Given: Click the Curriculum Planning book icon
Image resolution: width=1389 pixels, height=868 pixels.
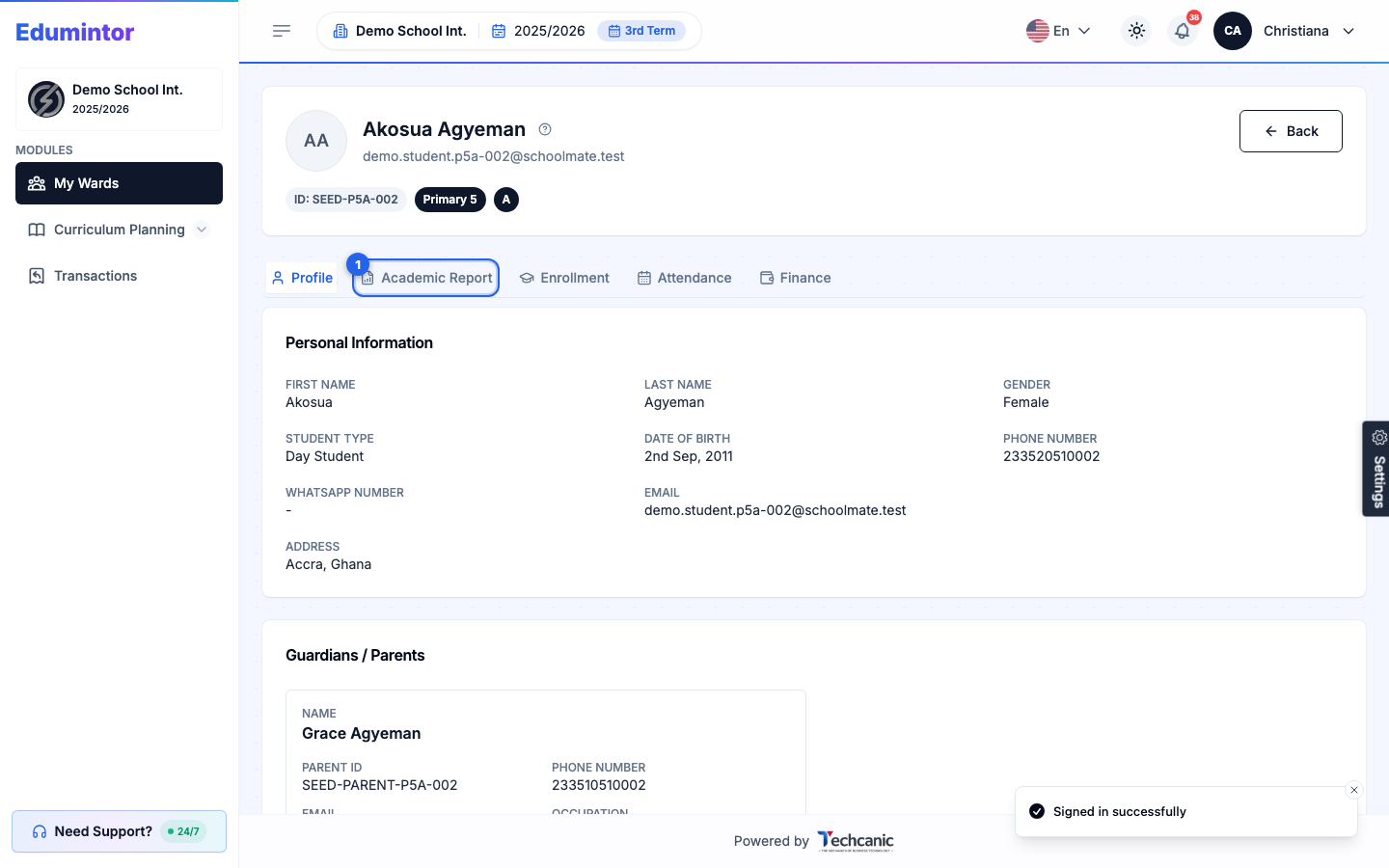Looking at the screenshot, I should click(x=37, y=230).
